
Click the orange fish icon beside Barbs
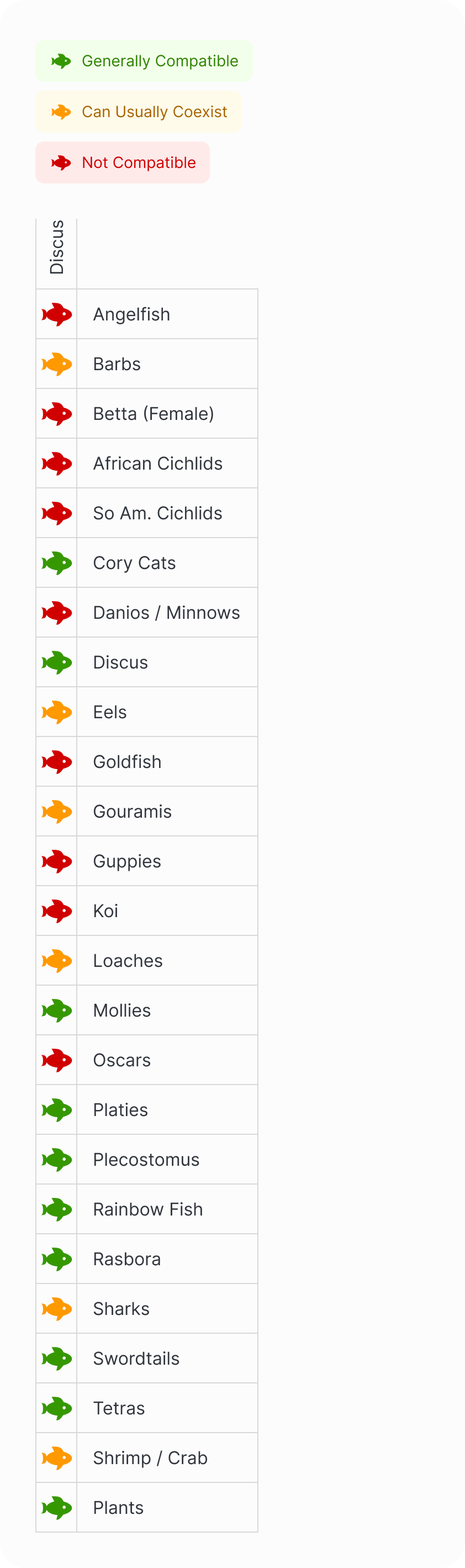point(56,364)
